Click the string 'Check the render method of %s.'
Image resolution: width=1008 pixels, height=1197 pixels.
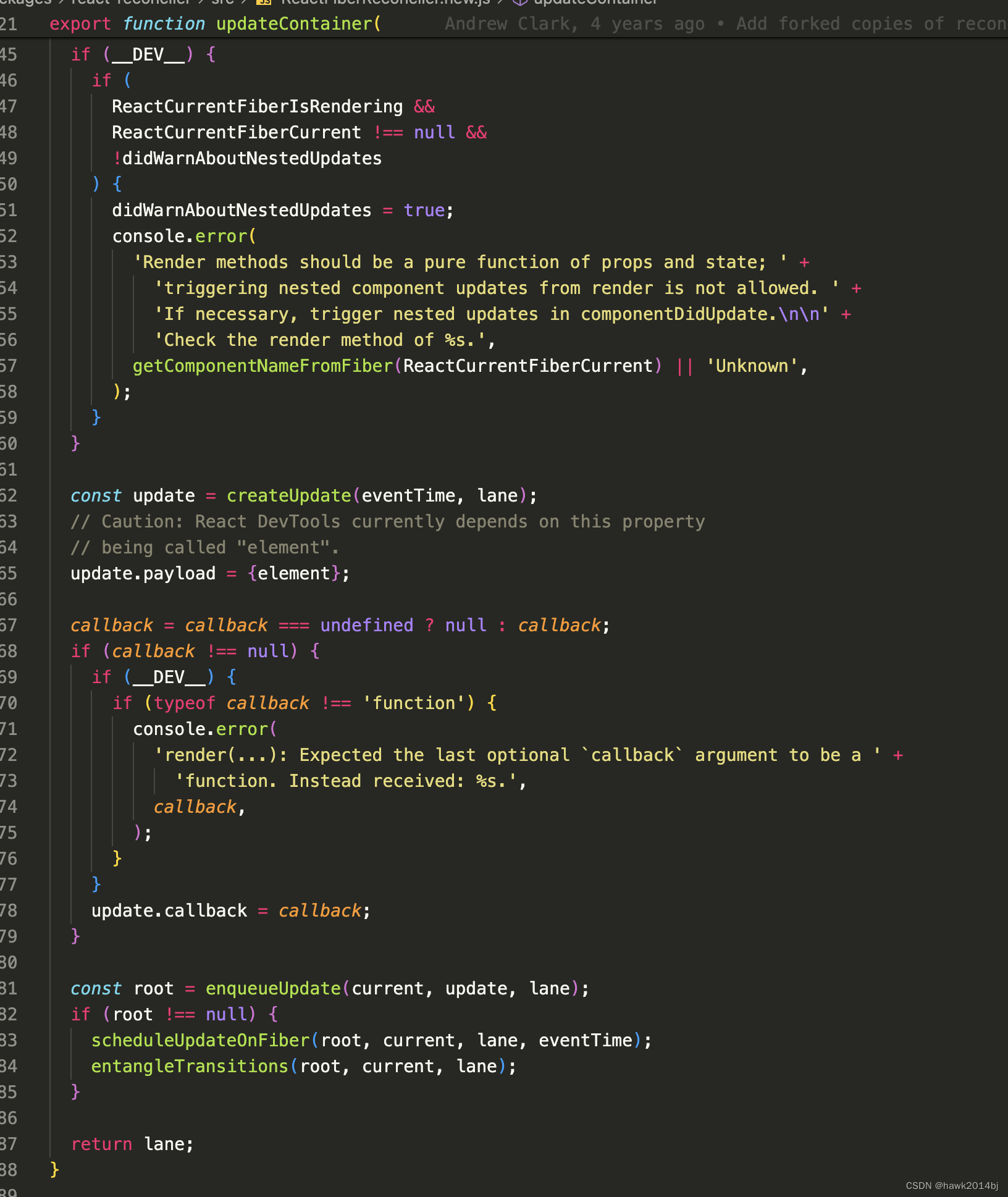[x=319, y=340]
